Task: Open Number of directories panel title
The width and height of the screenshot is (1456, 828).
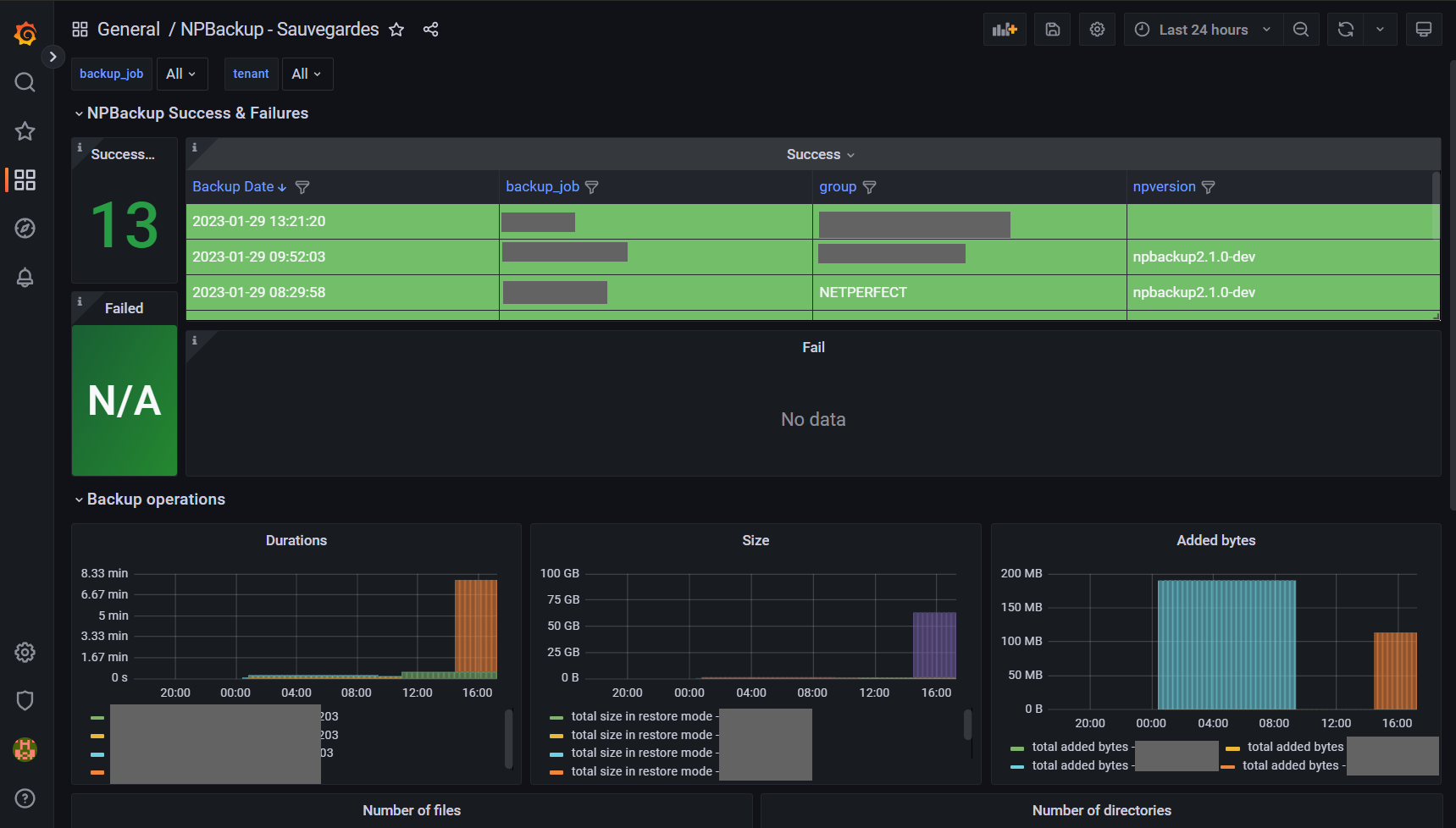Action: pos(1102,810)
